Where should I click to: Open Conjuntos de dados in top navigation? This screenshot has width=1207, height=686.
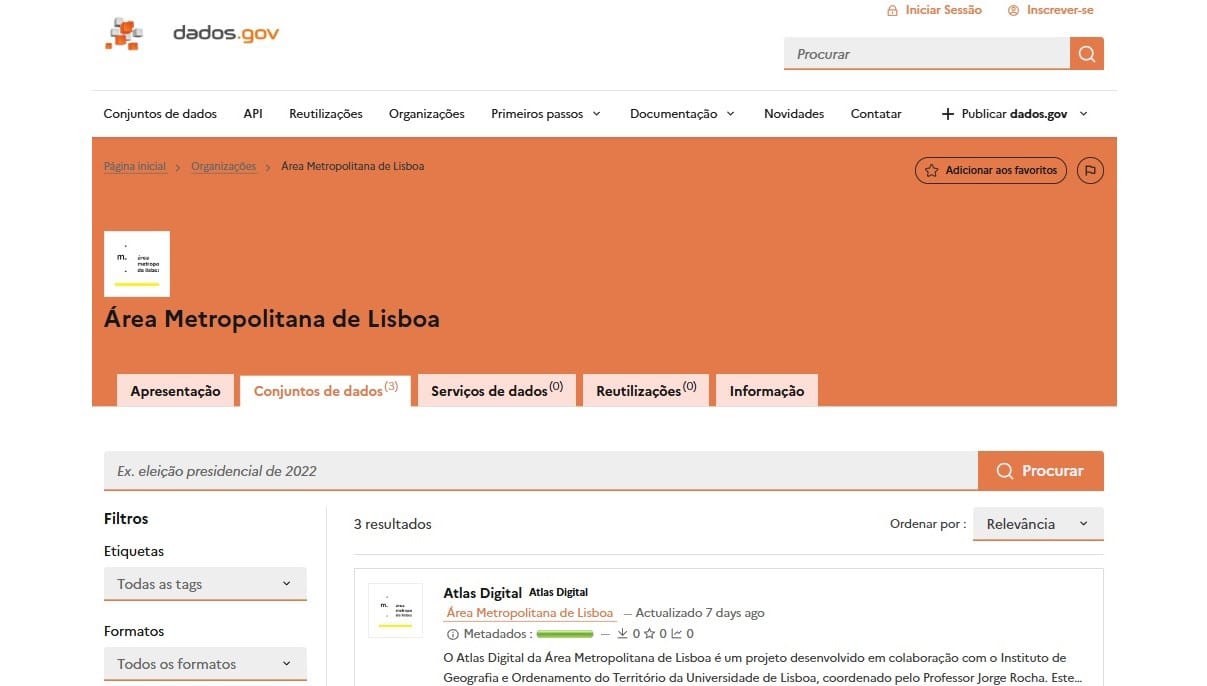click(x=160, y=114)
